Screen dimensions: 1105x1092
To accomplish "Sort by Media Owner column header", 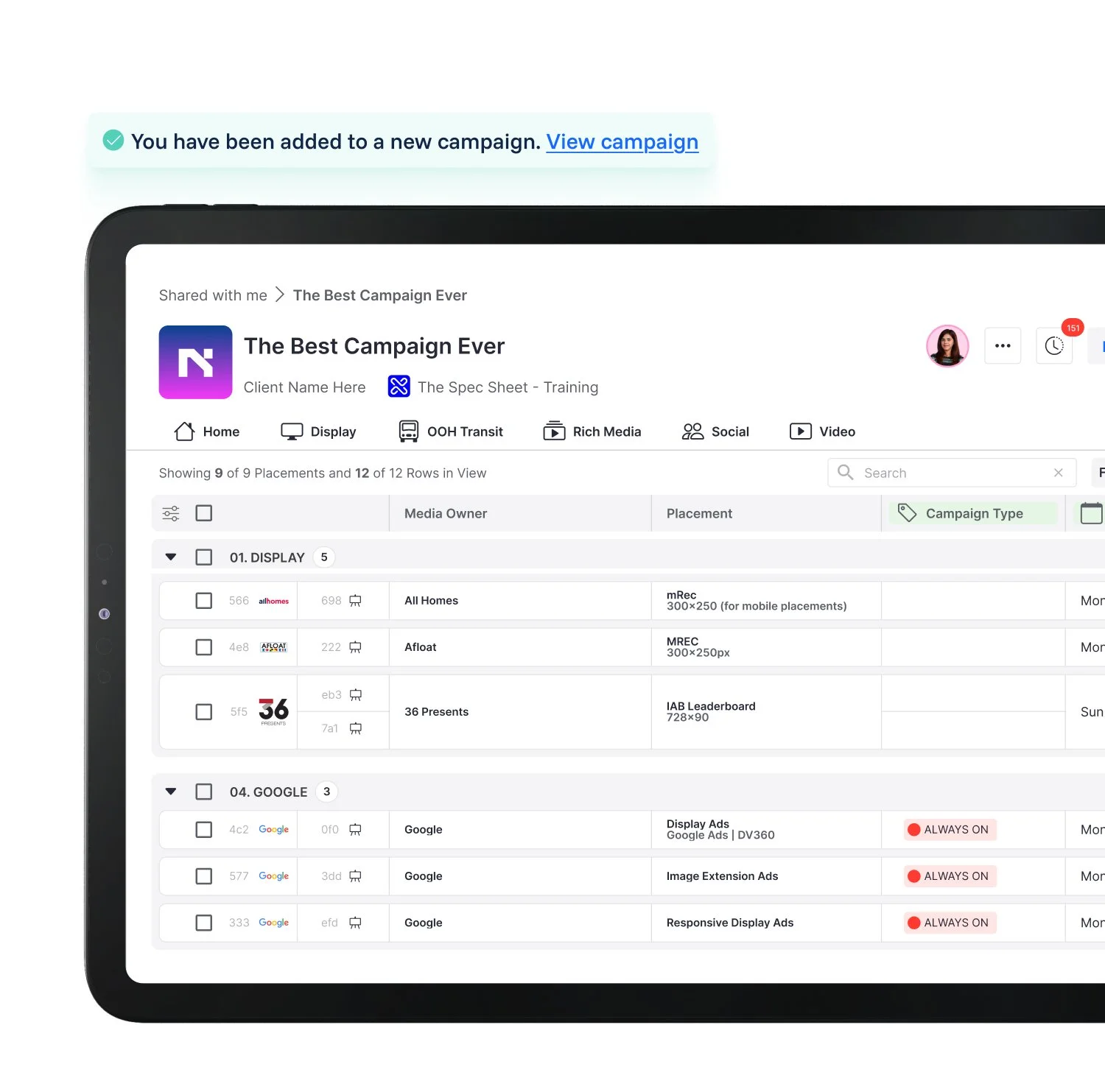I will (x=446, y=513).
